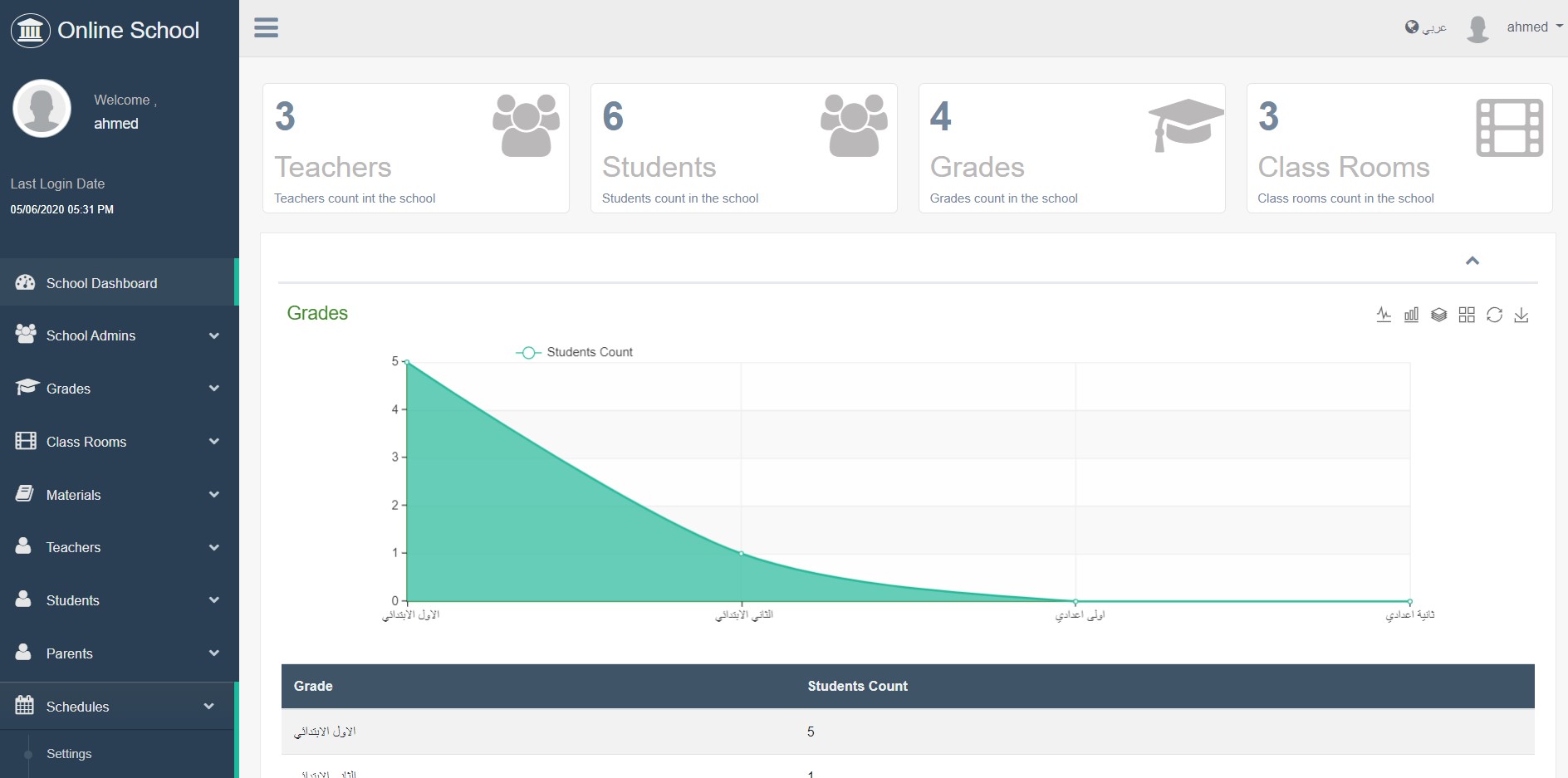The width and height of the screenshot is (1568, 778).
Task: Click the welcome profile avatar
Action: point(42,108)
